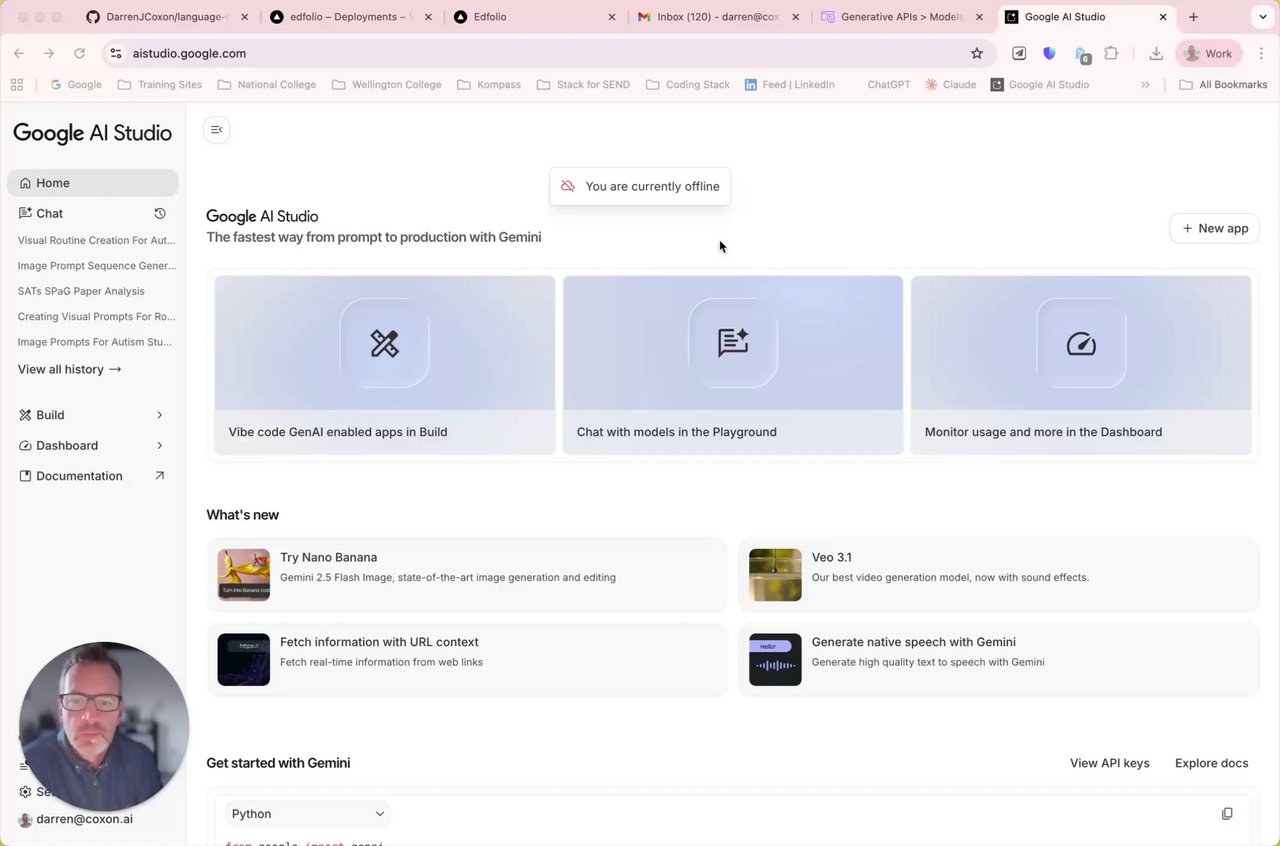Open the Claude bookmark
This screenshot has height=846, width=1280.
click(x=950, y=85)
